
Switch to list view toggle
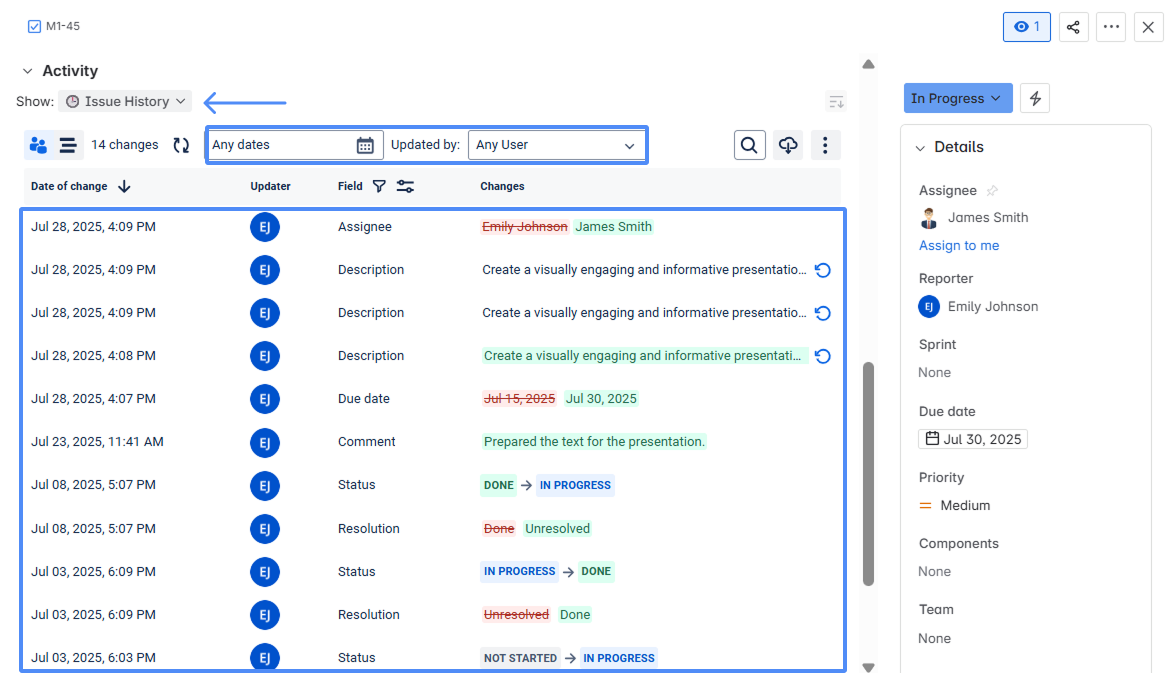(x=68, y=145)
